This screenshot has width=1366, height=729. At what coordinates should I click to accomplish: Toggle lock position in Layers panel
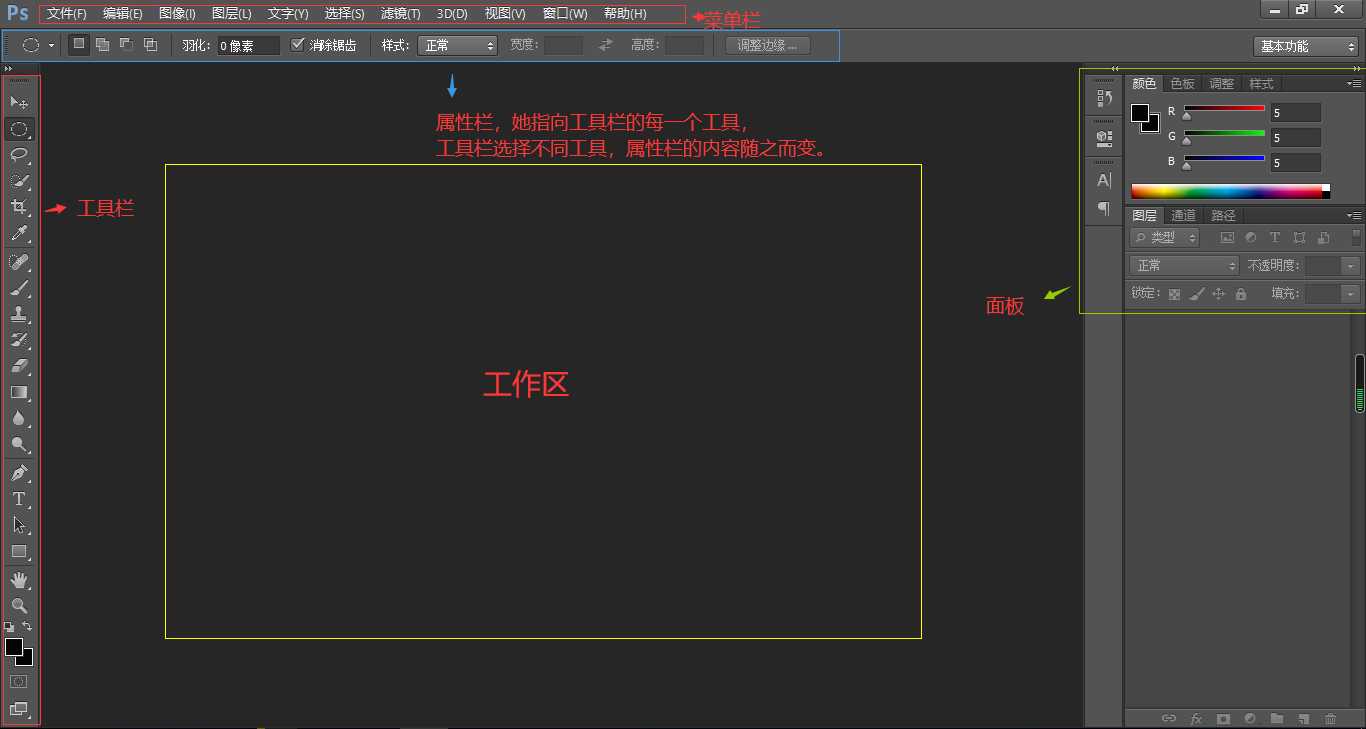tap(1218, 294)
